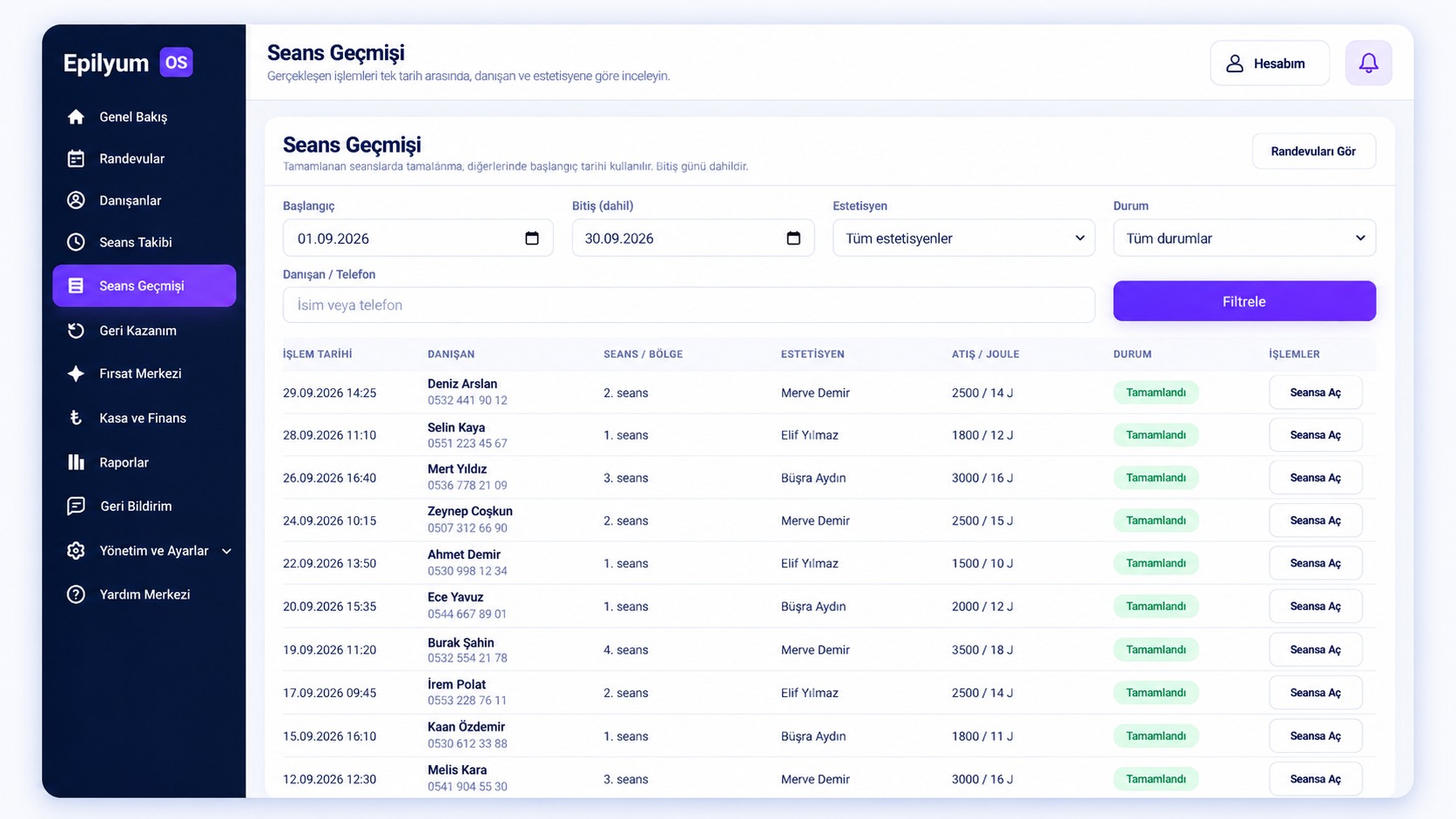
Task: Click the Başlangıç date field 01.09.2026
Action: [418, 238]
